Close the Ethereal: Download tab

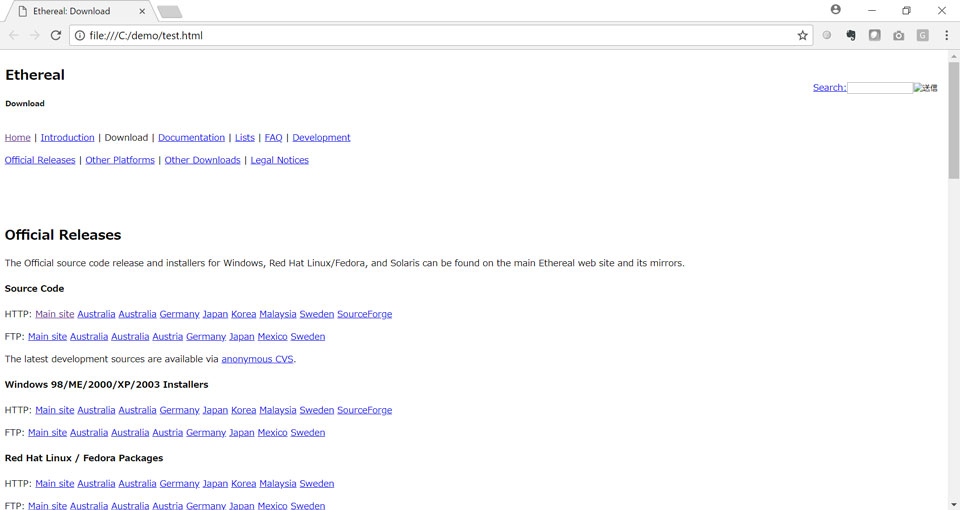(x=142, y=11)
